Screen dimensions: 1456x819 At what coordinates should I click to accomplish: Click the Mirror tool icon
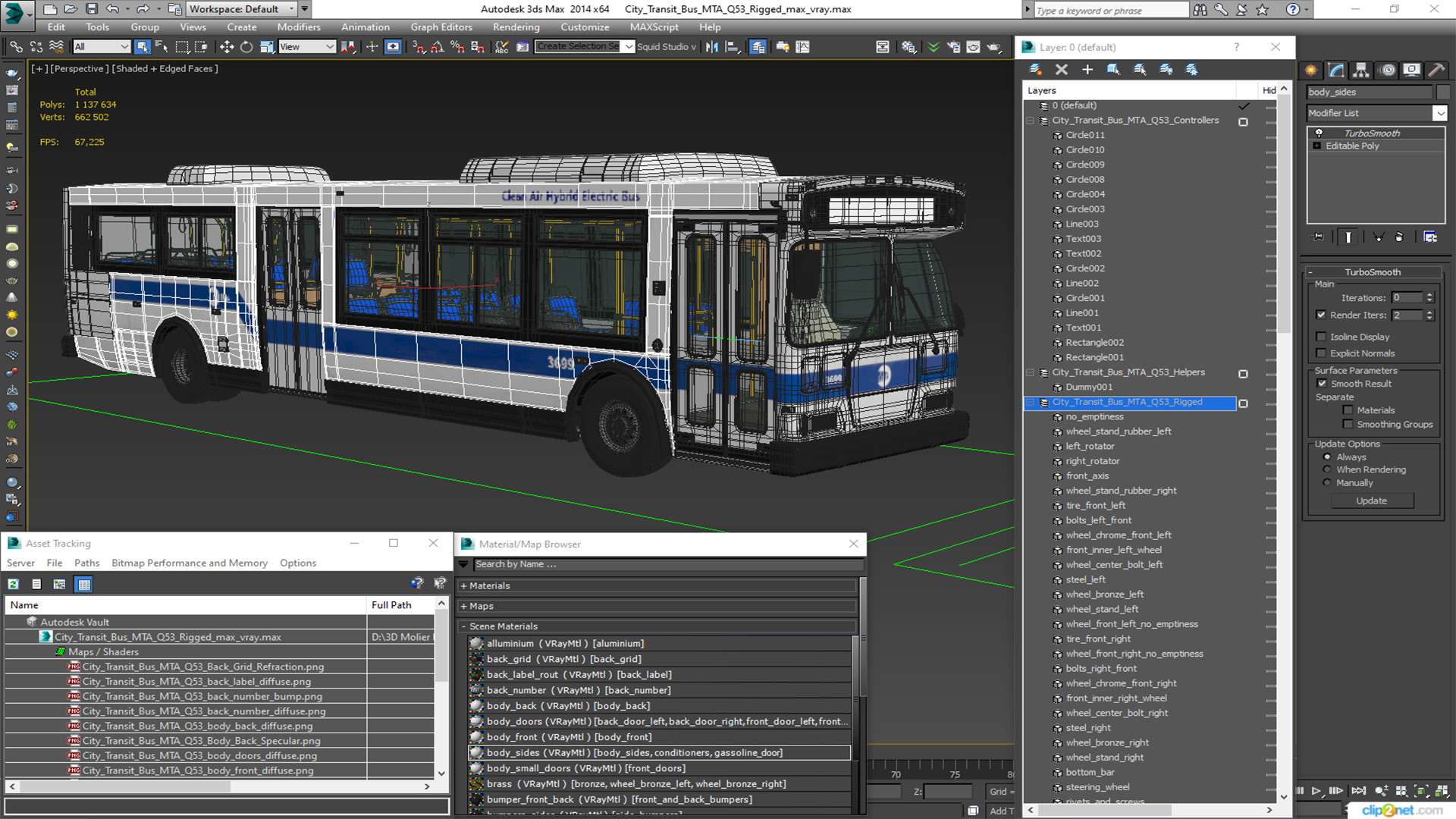tap(711, 47)
